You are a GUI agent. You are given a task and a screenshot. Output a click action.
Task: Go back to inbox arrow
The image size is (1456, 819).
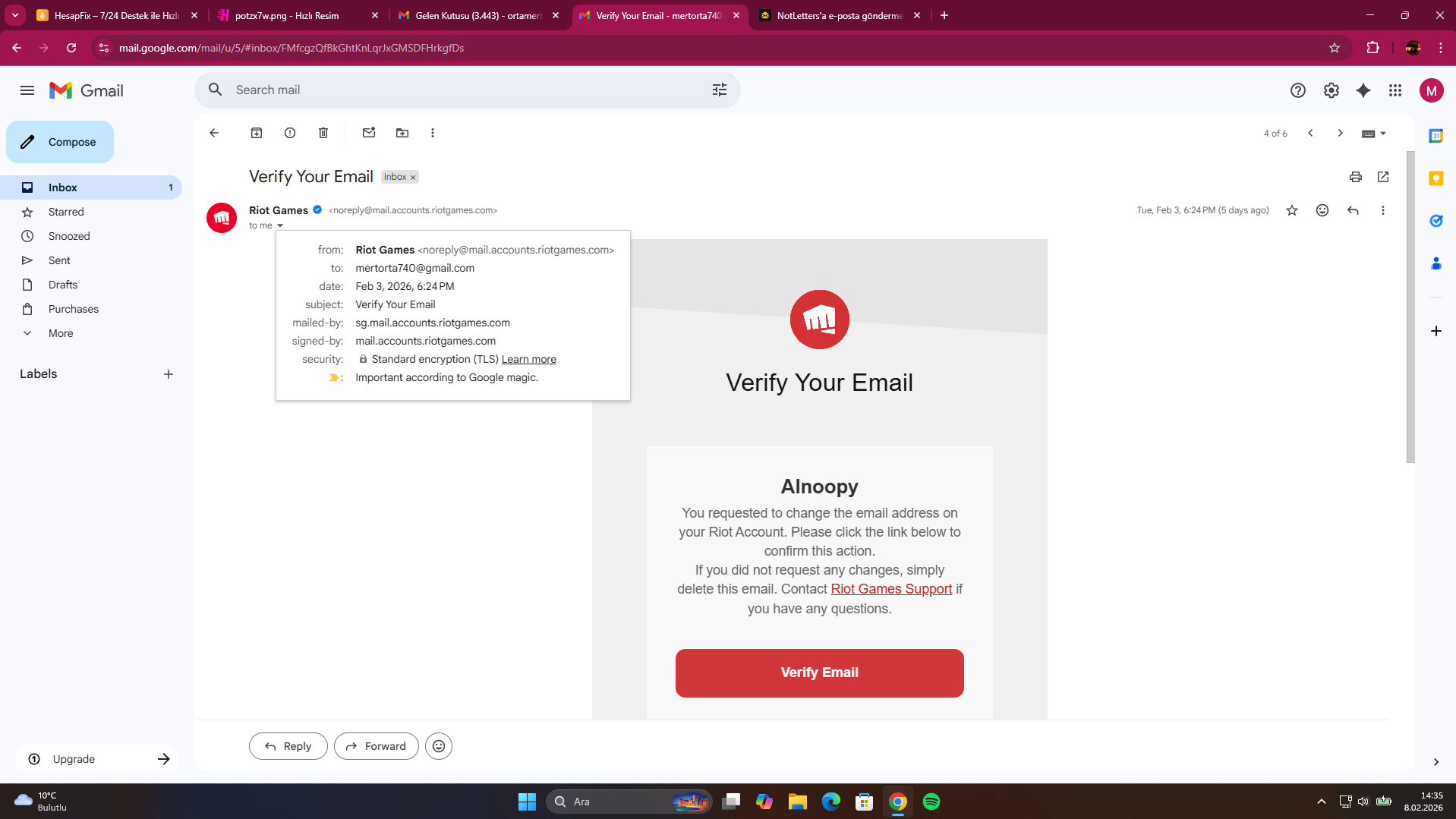coord(214,133)
